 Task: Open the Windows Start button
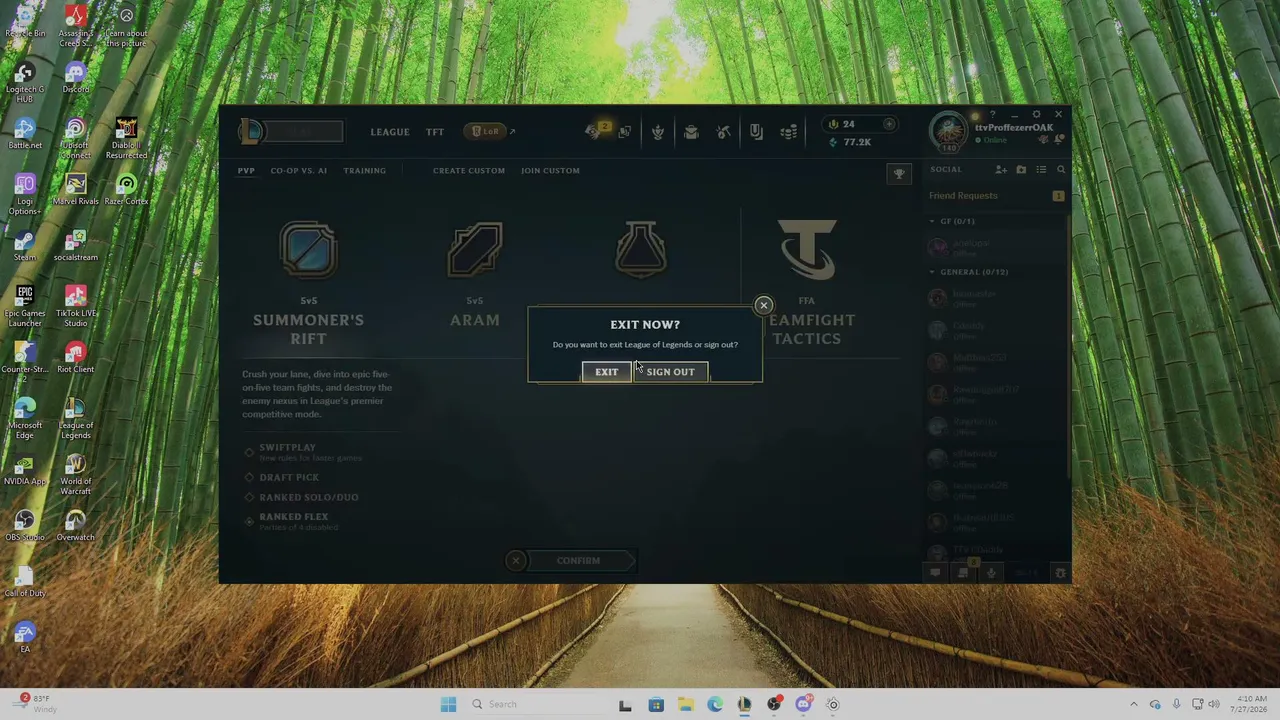click(x=448, y=704)
